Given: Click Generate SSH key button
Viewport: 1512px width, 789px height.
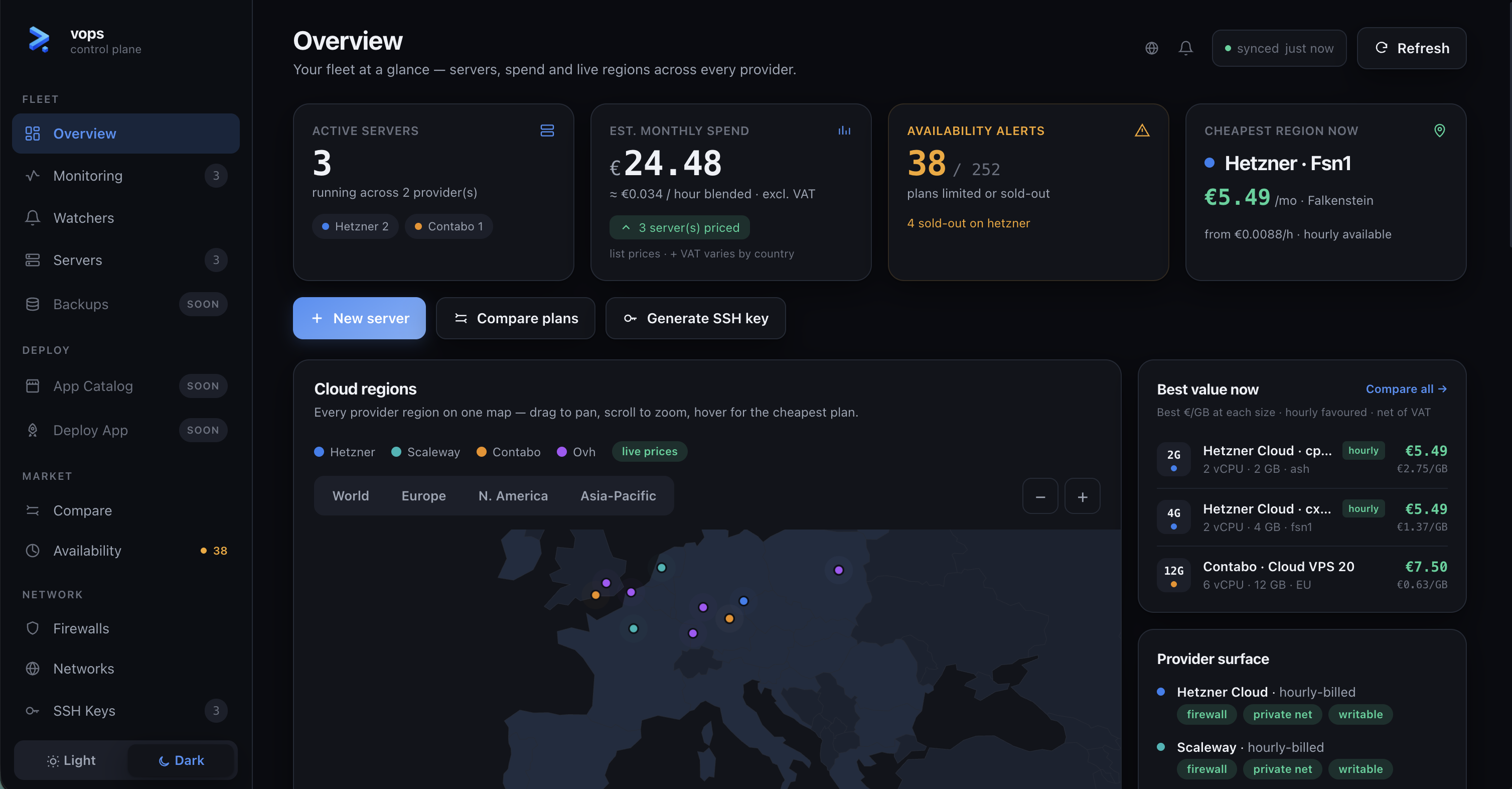Looking at the screenshot, I should click(695, 318).
